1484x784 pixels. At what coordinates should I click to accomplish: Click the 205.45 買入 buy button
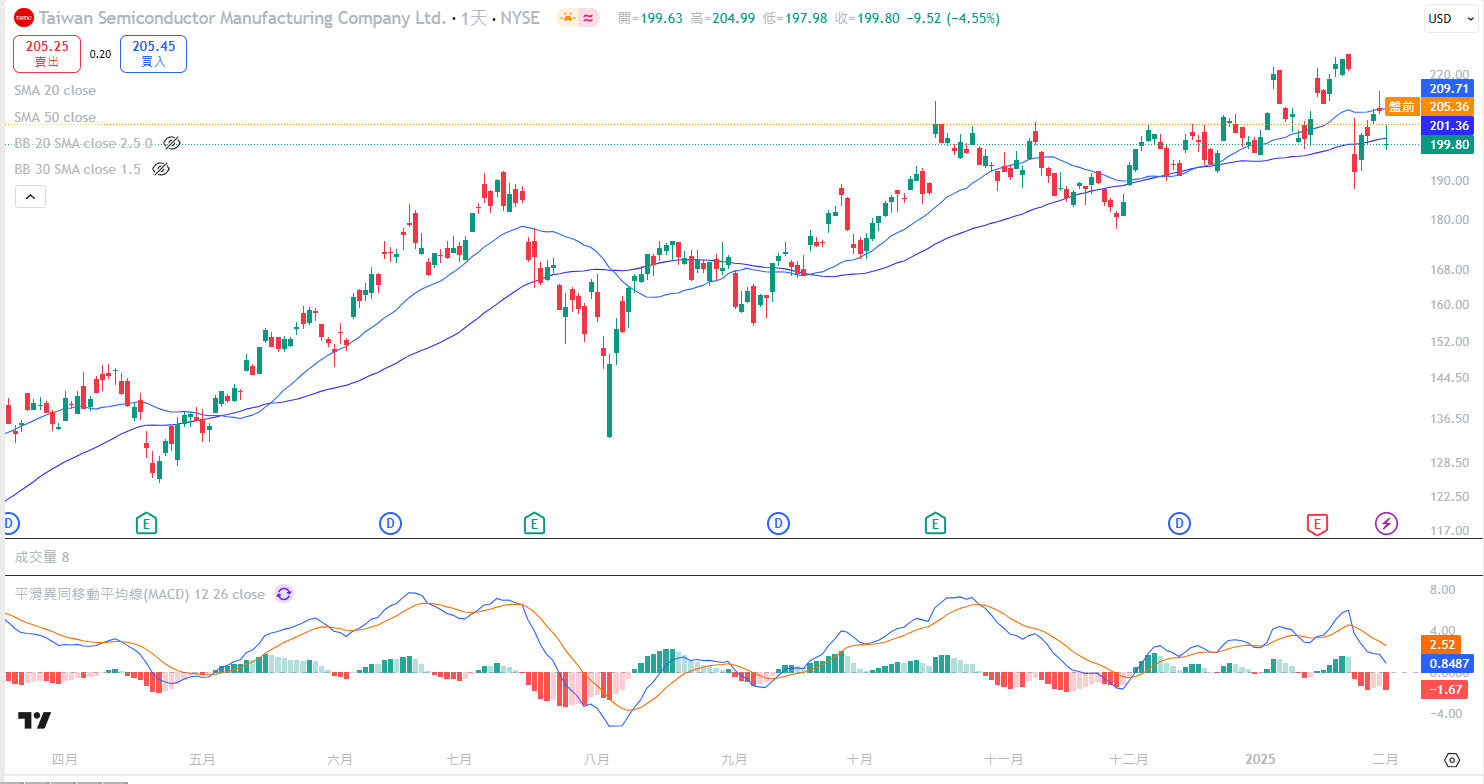(153, 53)
